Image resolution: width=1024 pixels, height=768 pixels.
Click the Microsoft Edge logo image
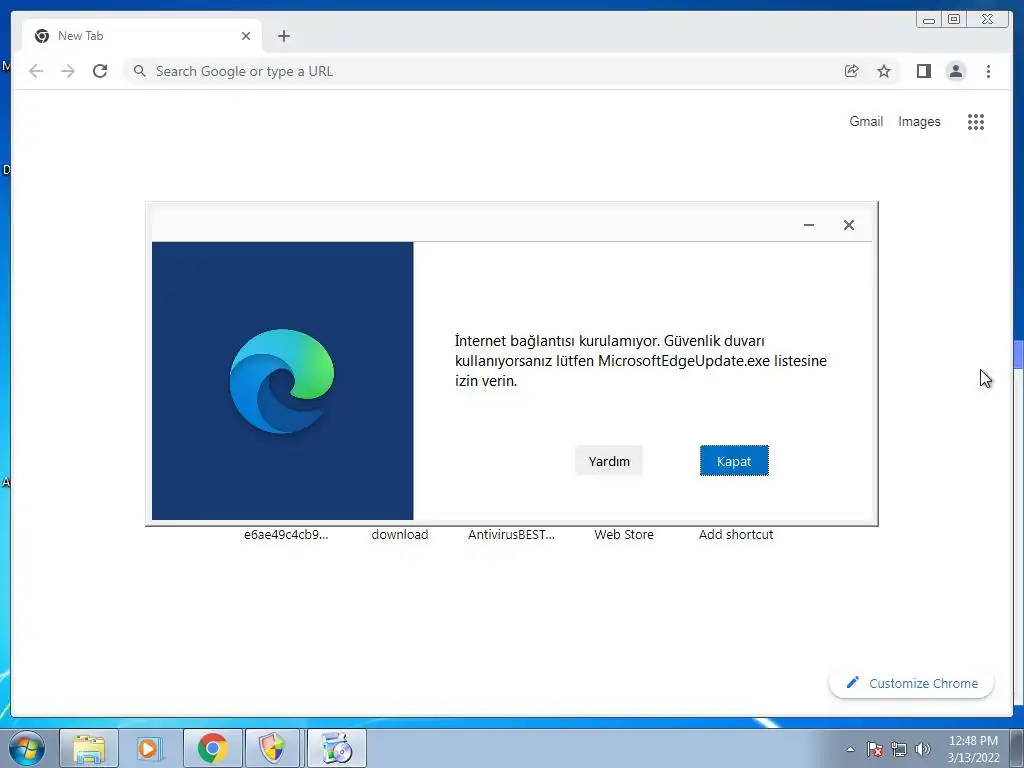coord(282,381)
